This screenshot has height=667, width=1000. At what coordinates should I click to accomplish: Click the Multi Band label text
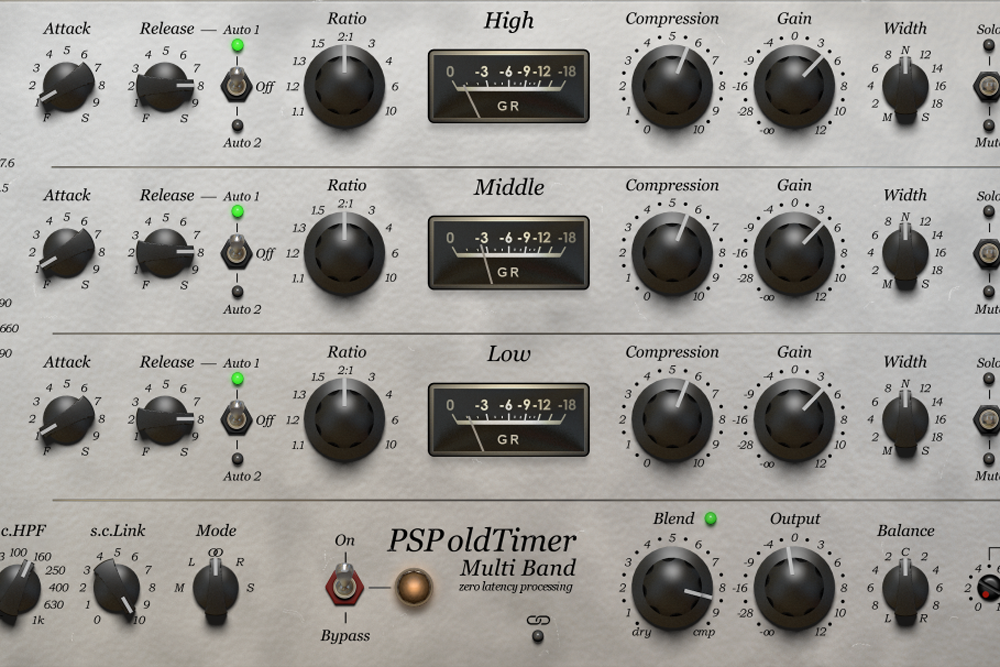tap(518, 568)
